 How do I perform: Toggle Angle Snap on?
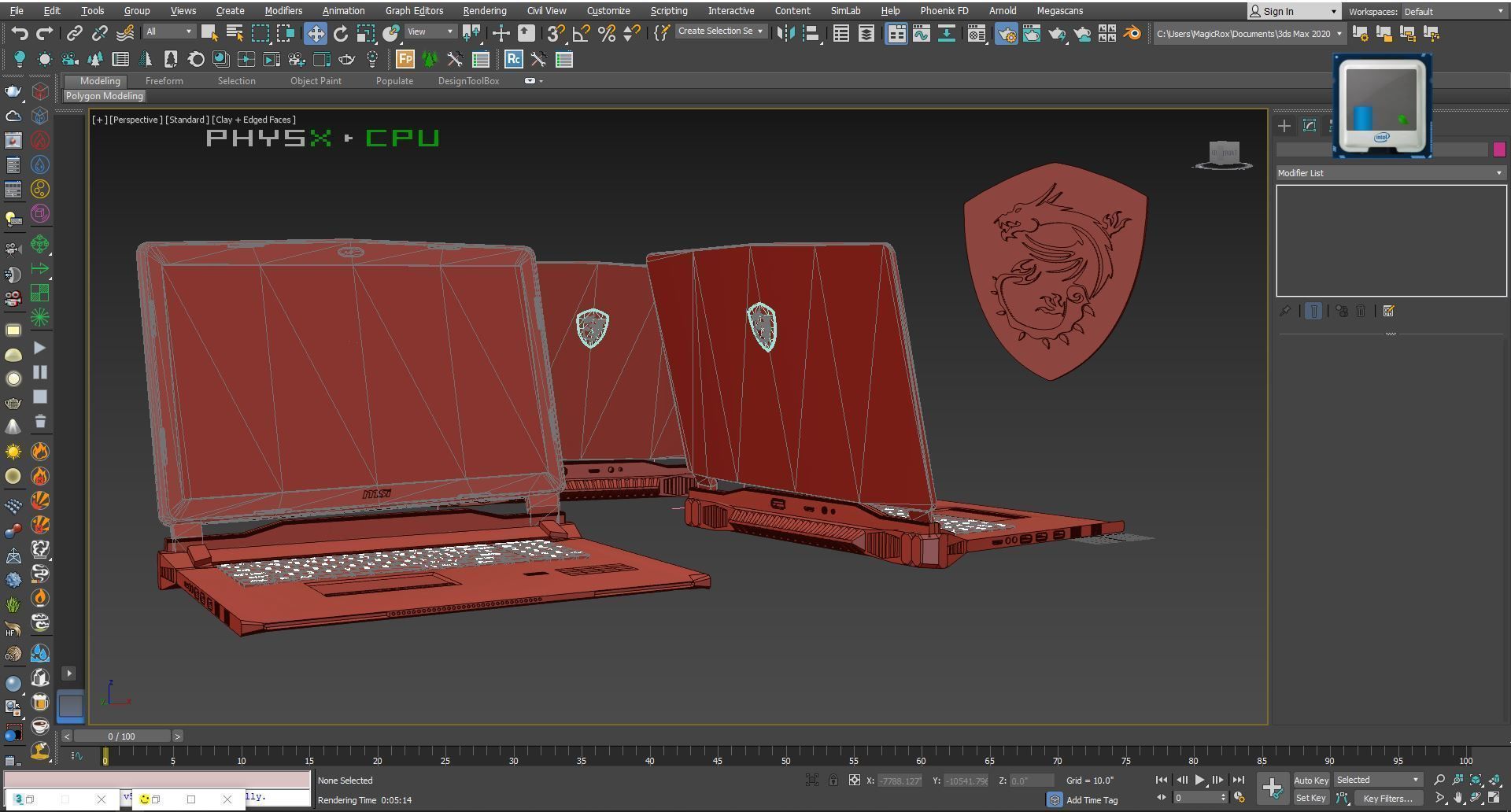580,33
